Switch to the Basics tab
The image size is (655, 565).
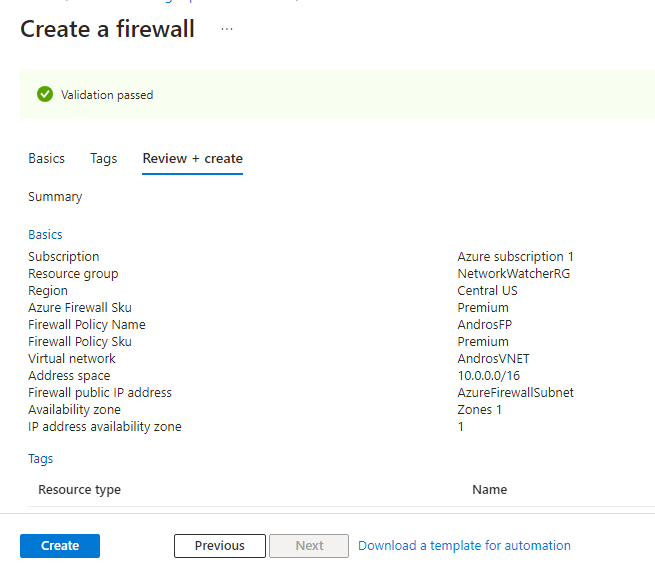46,158
